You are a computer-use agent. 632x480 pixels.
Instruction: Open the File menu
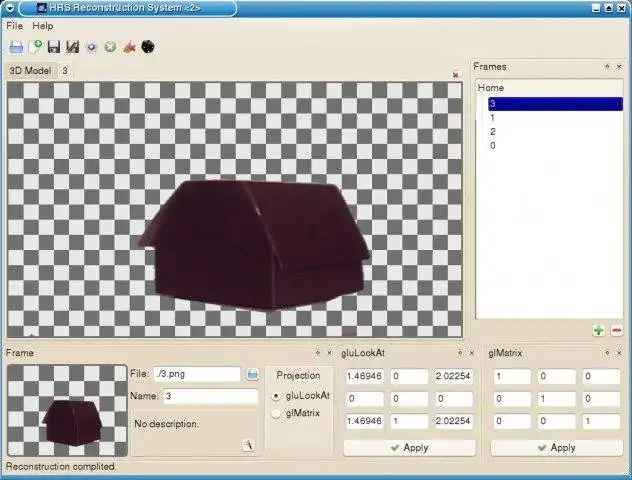click(x=15, y=25)
